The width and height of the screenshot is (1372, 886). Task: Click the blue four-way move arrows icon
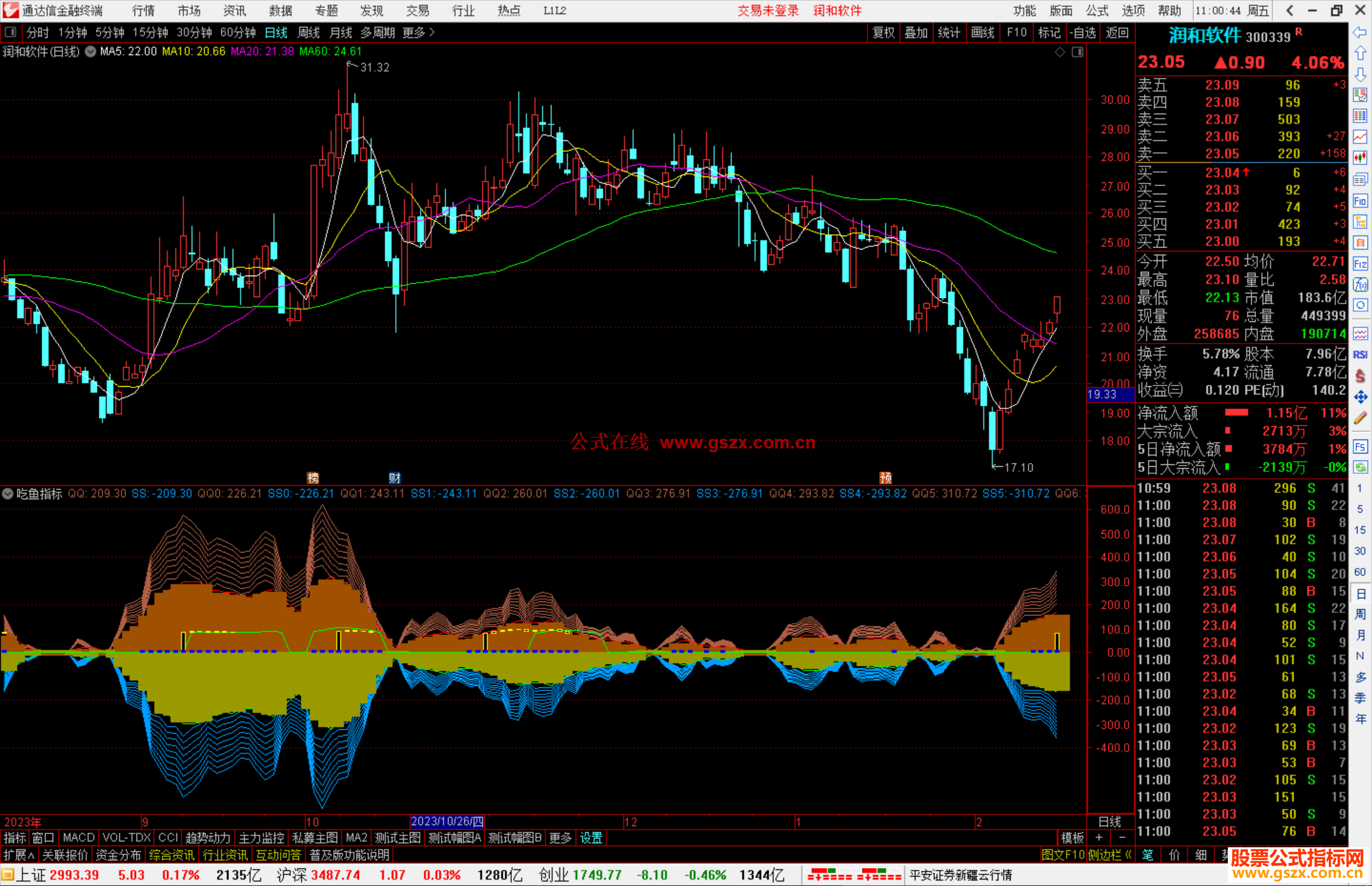[x=1360, y=397]
